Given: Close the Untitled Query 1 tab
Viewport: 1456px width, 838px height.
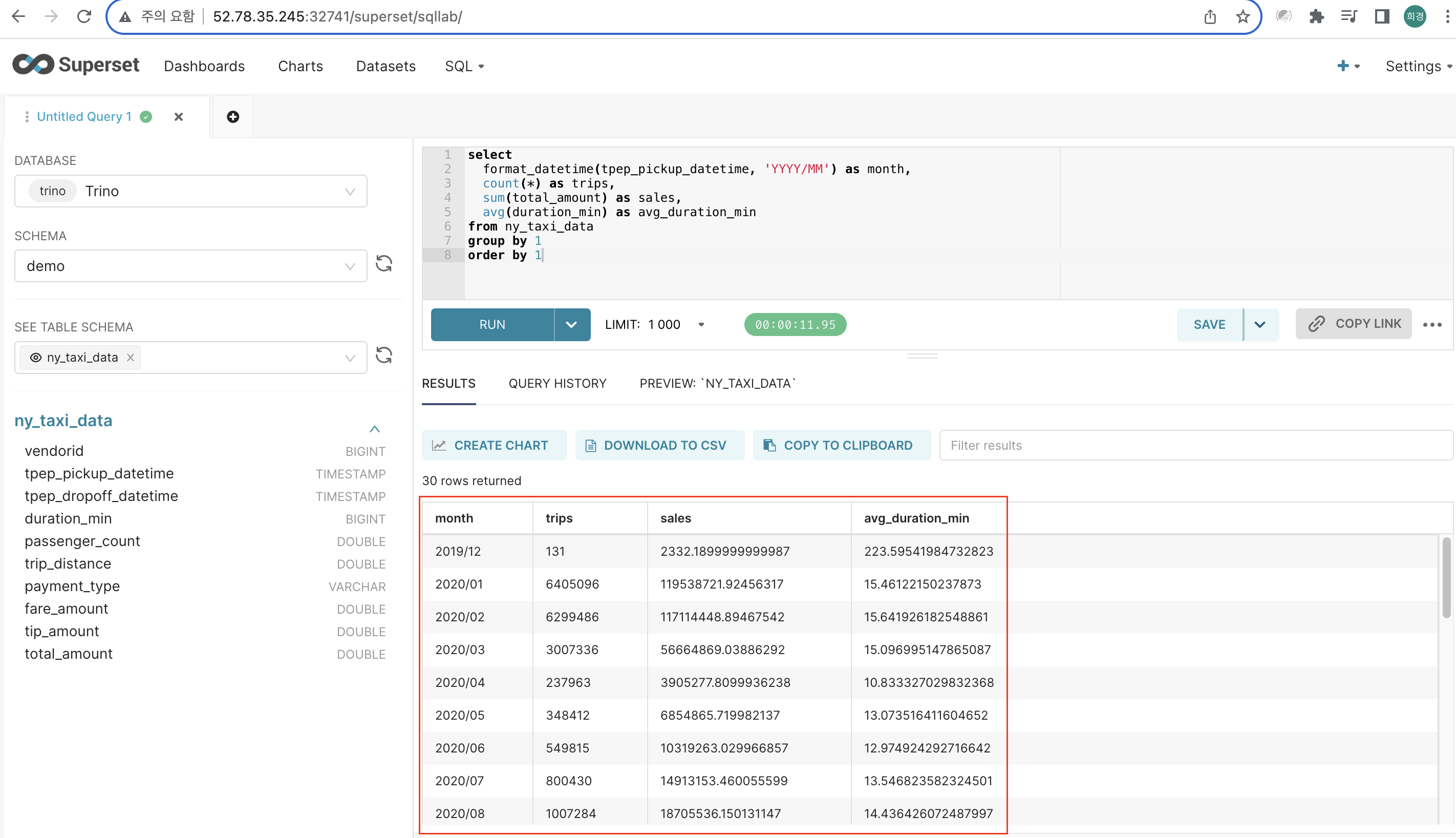Looking at the screenshot, I should [x=178, y=117].
